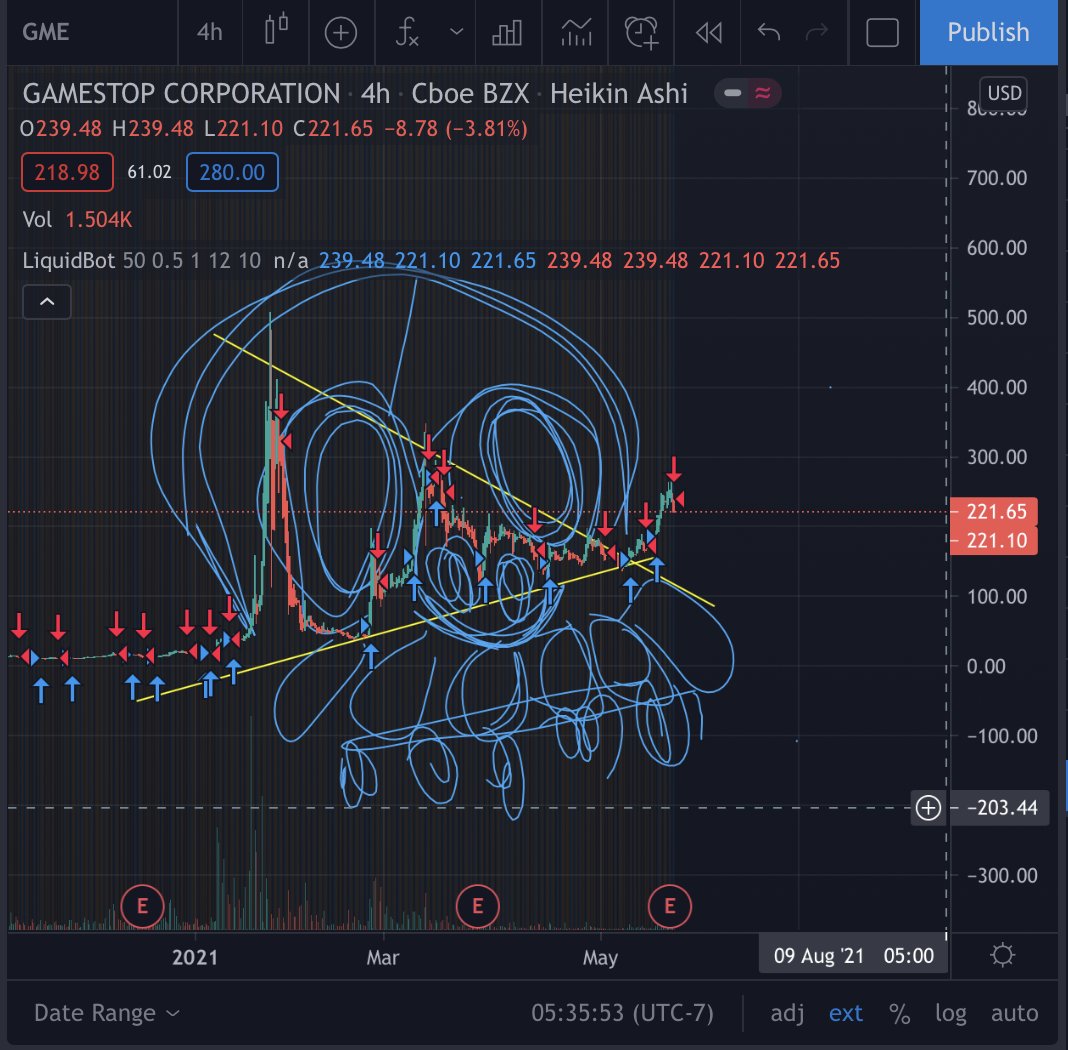Click the plus button at the -203.44 crosshair price
1068x1050 pixels.
928,808
